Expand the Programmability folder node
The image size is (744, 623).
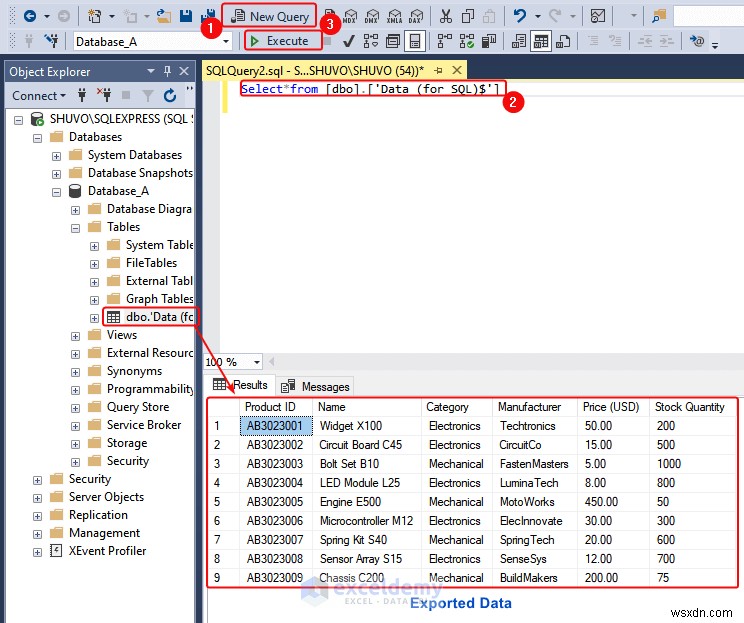[x=75, y=391]
